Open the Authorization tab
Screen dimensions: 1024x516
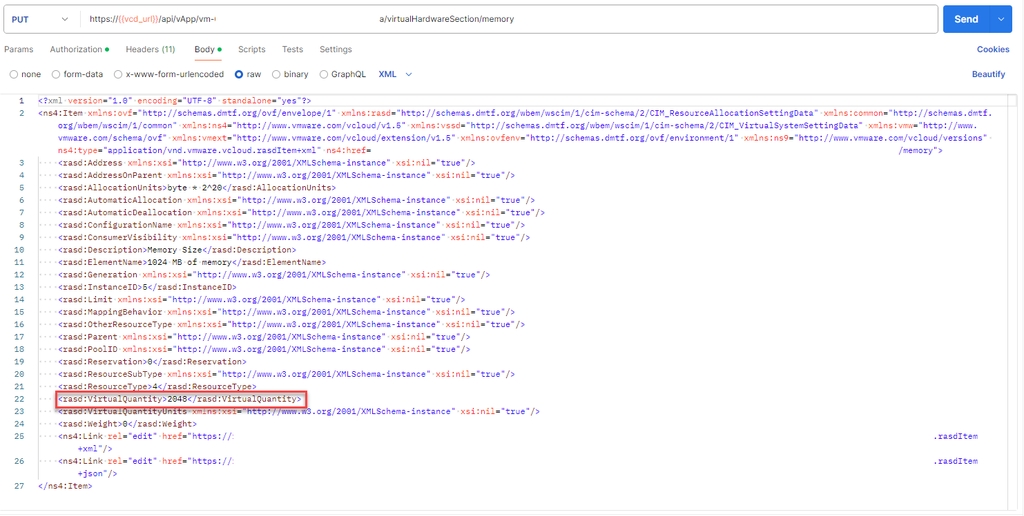click(76, 49)
